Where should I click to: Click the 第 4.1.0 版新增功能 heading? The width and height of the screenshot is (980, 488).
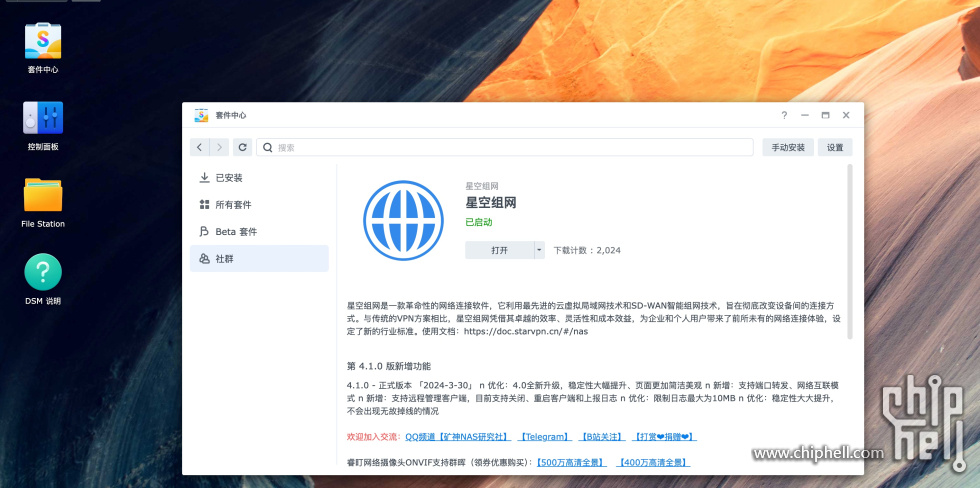389,366
